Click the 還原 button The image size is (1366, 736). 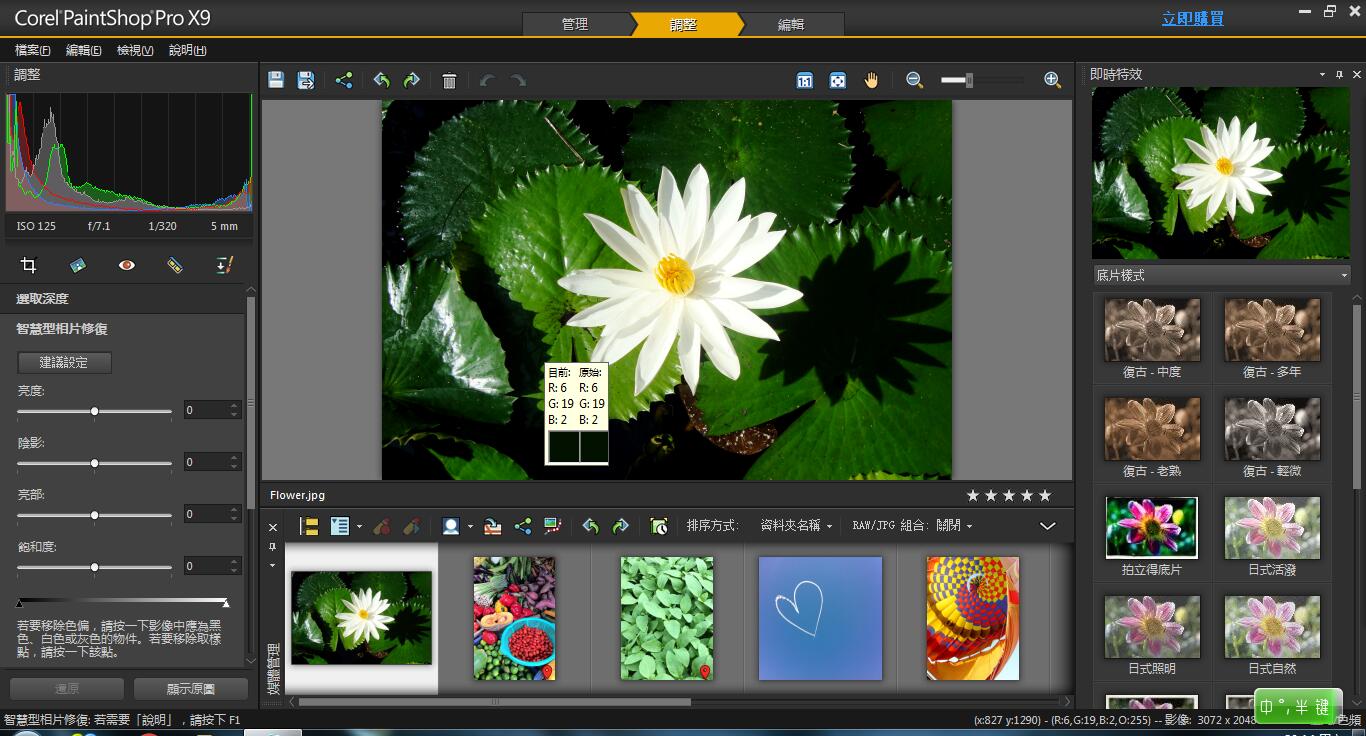[x=67, y=688]
